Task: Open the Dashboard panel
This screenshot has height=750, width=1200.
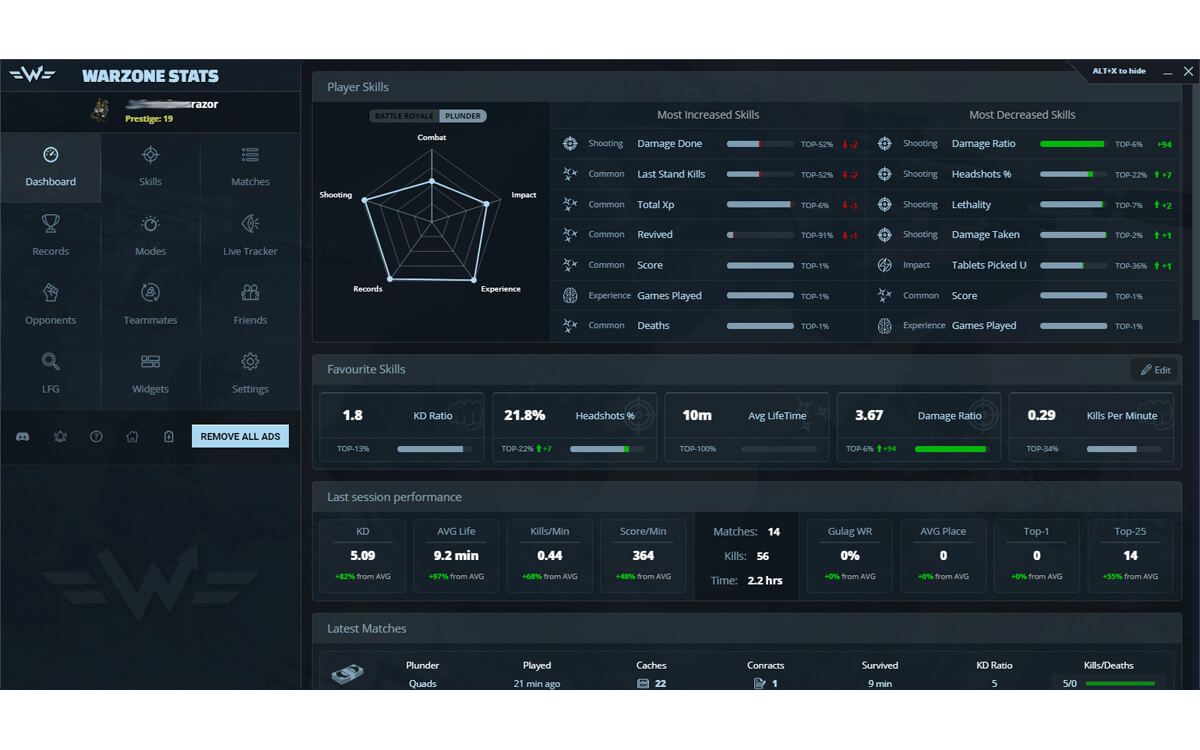Action: (50, 170)
